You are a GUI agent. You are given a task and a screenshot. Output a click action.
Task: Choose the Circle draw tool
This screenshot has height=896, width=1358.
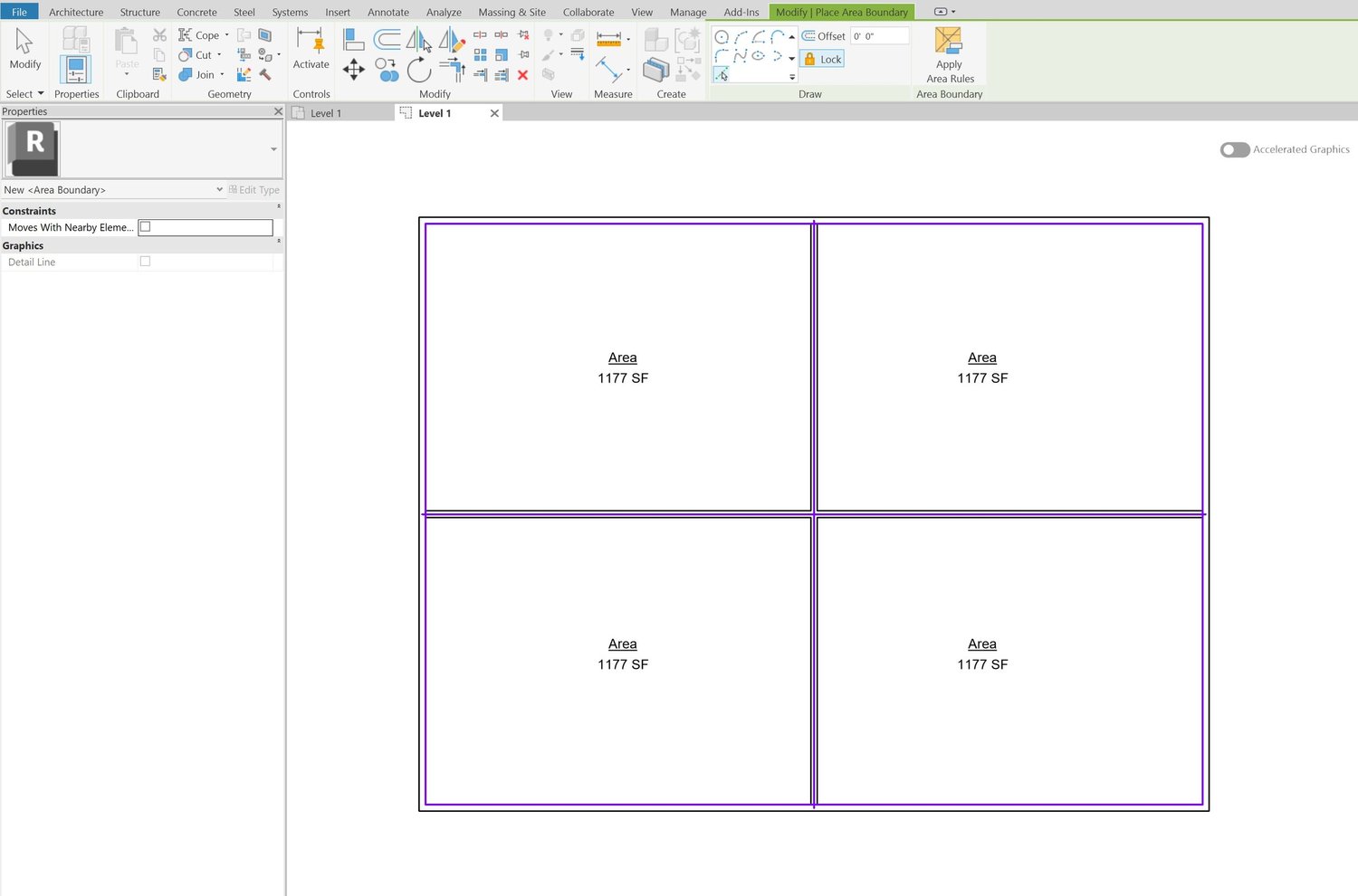722,37
